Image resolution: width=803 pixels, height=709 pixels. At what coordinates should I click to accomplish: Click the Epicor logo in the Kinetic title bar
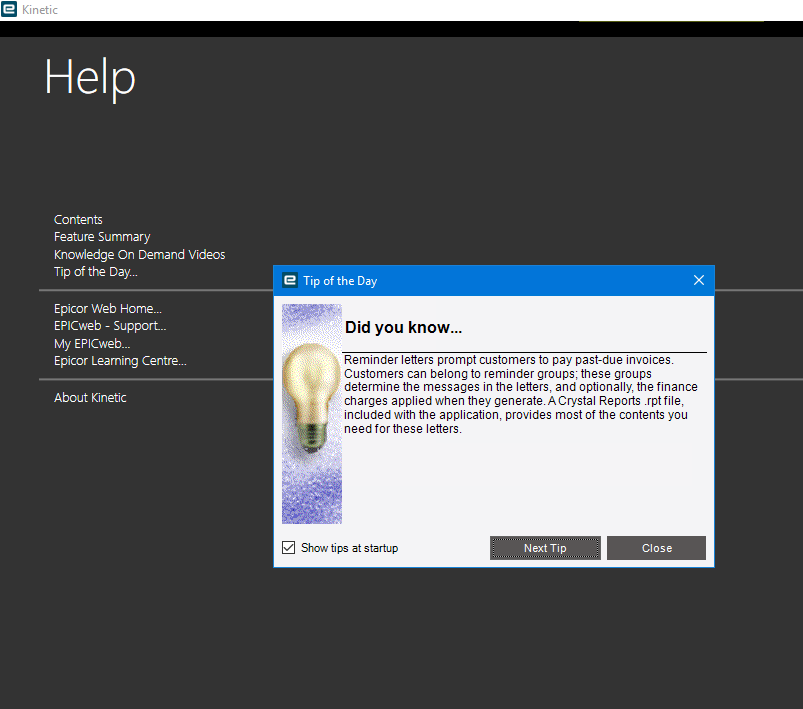pos(11,9)
